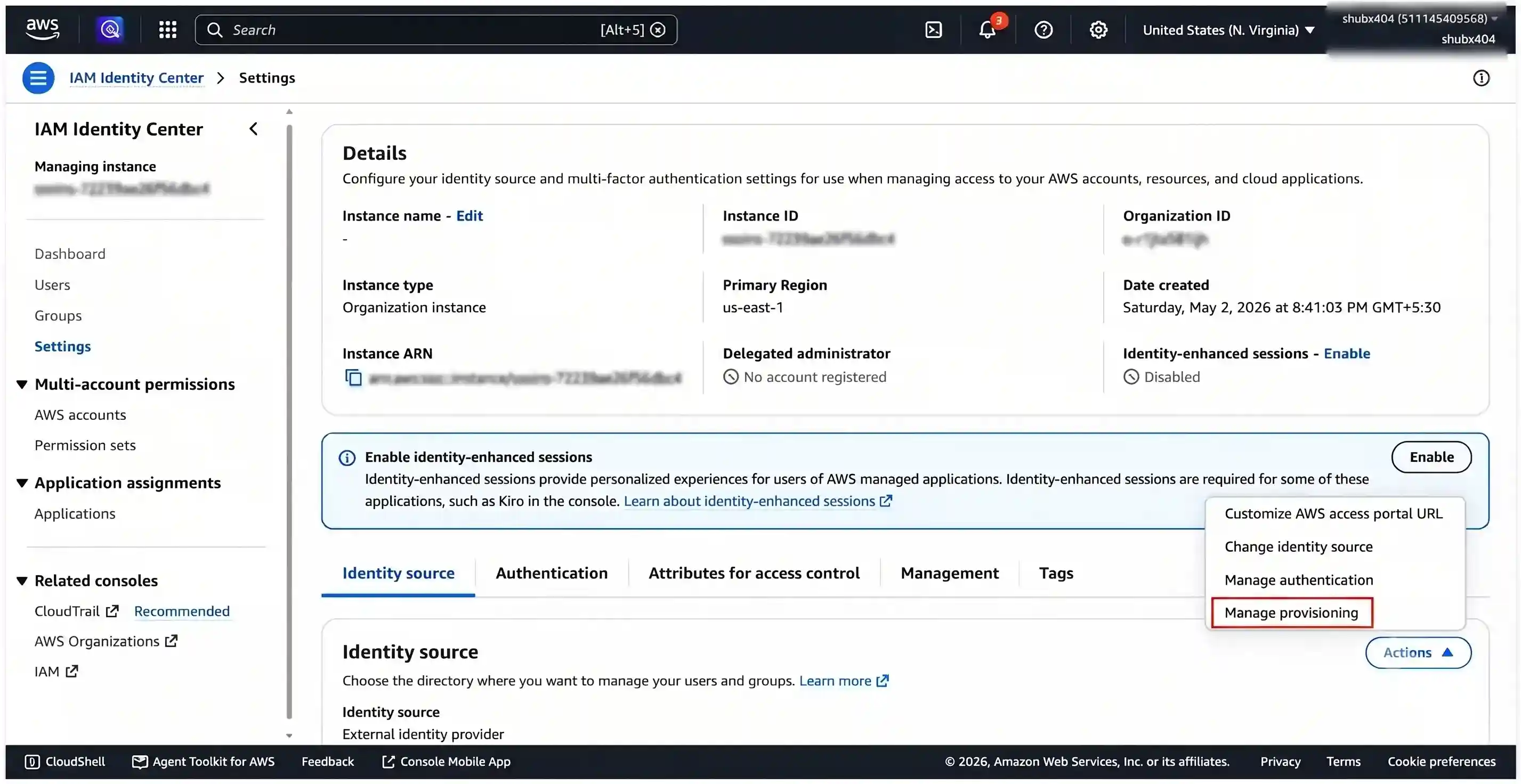Click the info icon in identity-enhanced sessions banner
This screenshot has width=1521, height=784.
[347, 459]
